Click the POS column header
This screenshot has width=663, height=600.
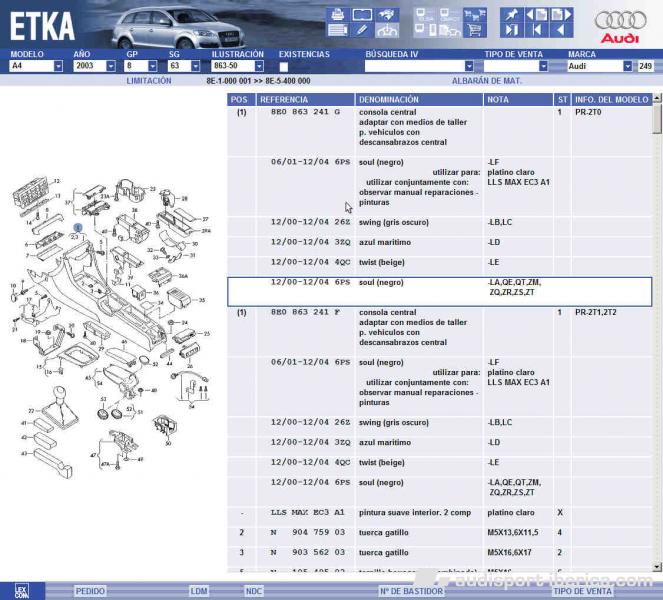coord(241,100)
